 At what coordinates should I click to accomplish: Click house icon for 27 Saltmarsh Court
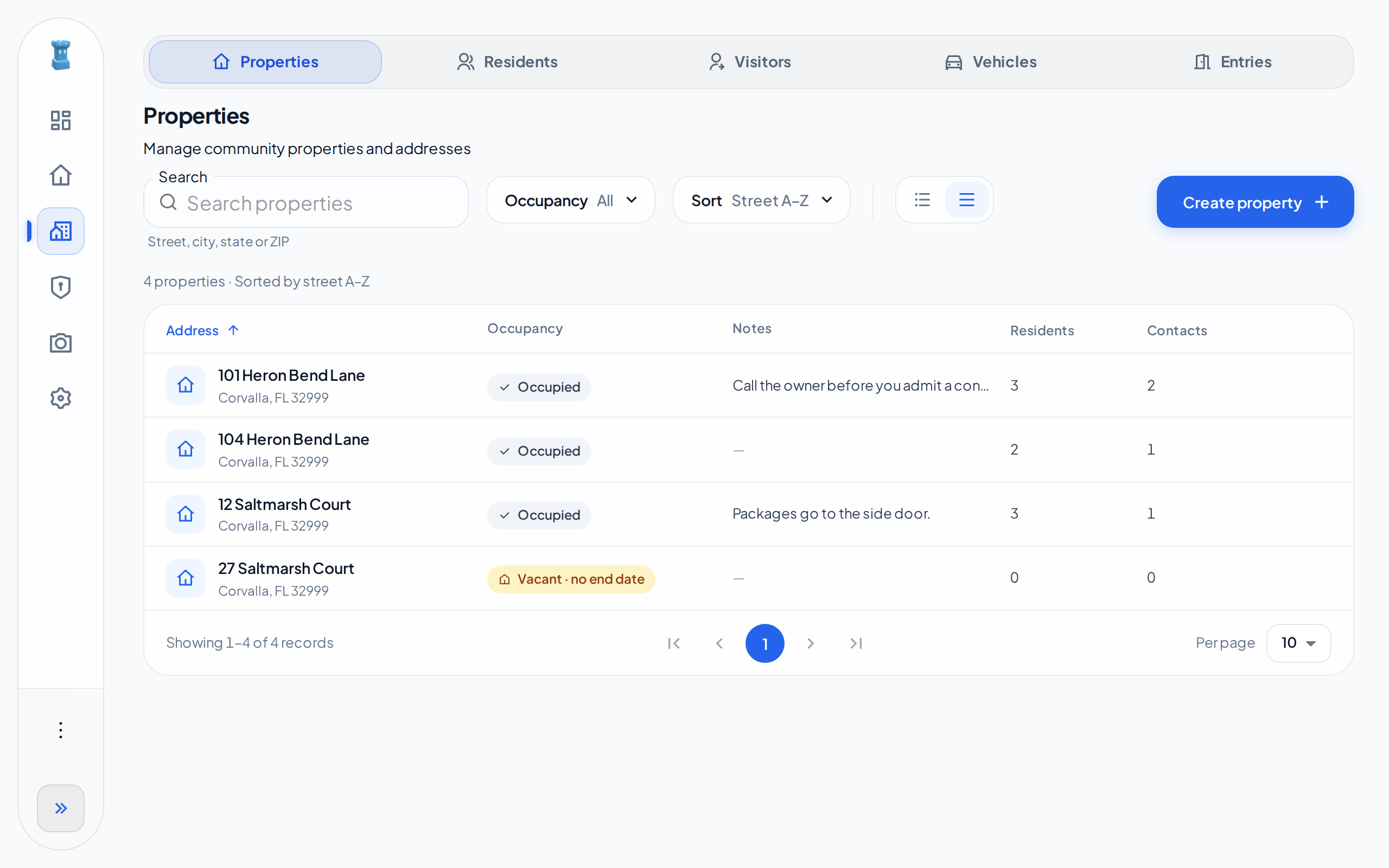tap(186, 578)
